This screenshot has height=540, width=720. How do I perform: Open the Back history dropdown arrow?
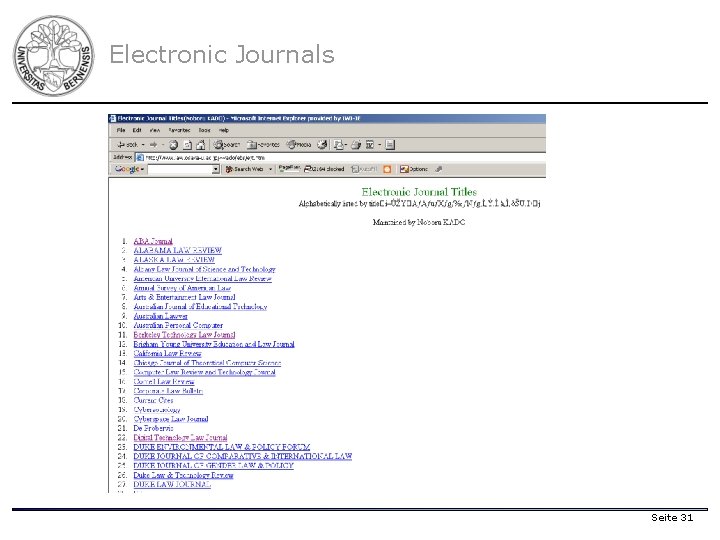coord(143,145)
